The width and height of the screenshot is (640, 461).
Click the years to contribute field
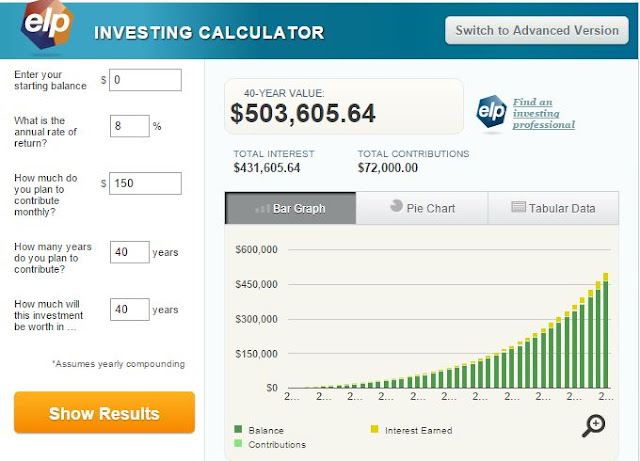pyautogui.click(x=129, y=252)
